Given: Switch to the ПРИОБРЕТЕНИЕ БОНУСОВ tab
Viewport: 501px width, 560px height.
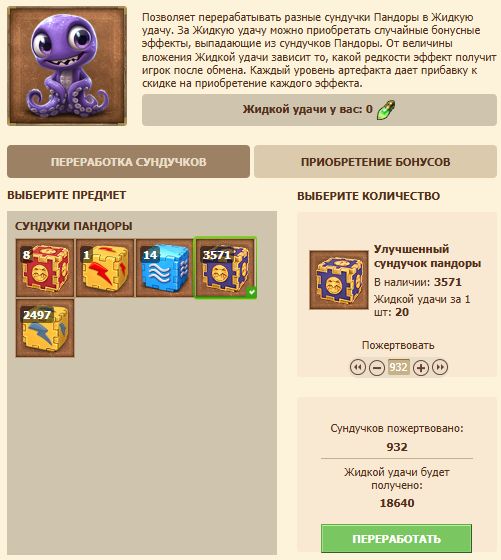Looking at the screenshot, I should (375, 162).
